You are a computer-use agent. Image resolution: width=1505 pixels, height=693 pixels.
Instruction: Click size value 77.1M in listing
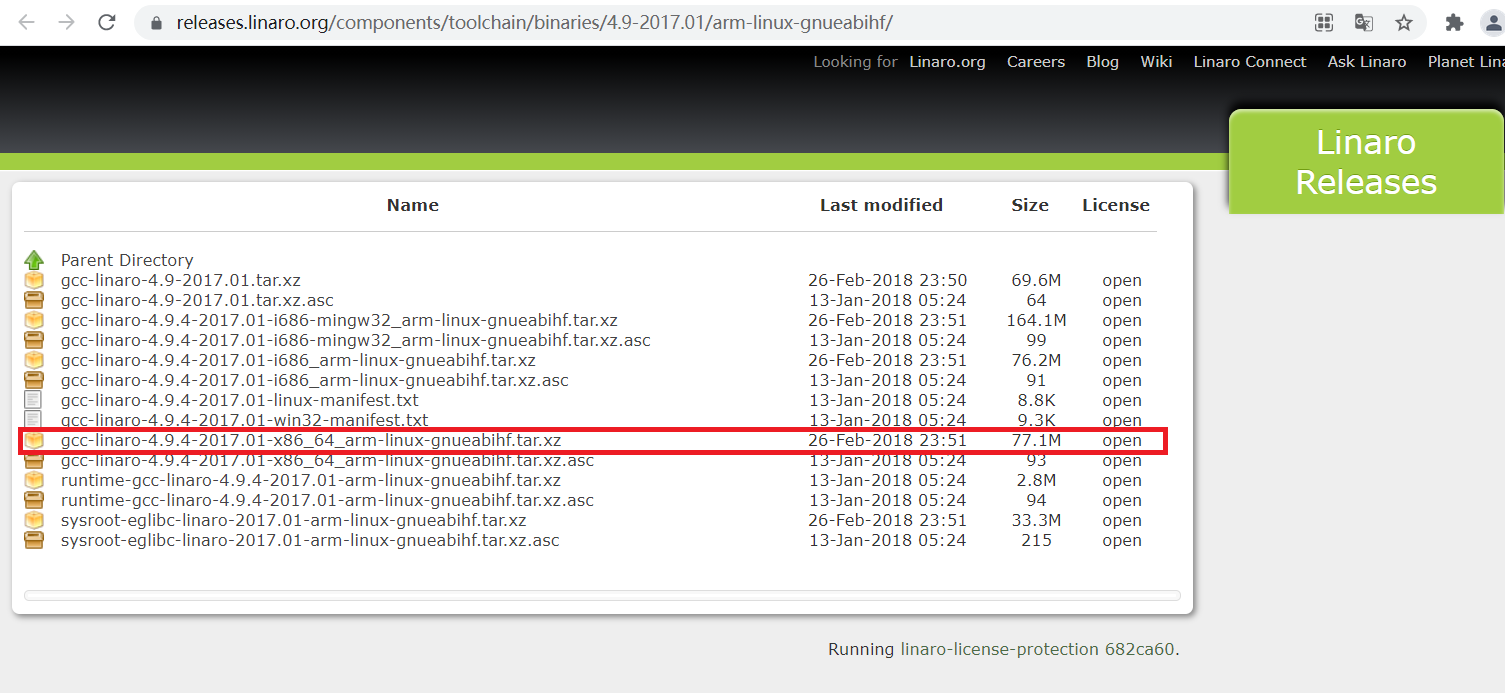point(1036,440)
